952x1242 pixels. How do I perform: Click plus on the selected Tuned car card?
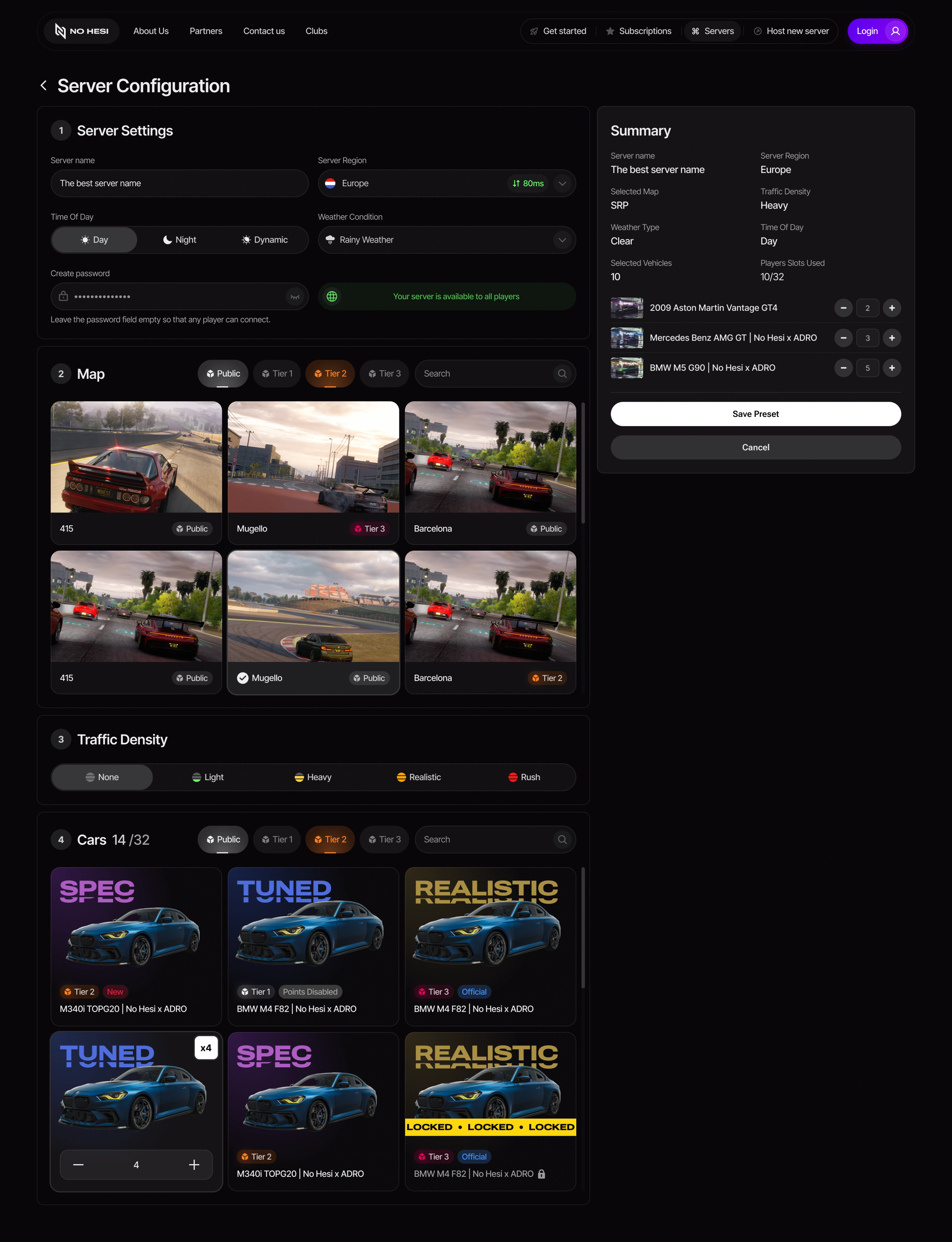194,1165
